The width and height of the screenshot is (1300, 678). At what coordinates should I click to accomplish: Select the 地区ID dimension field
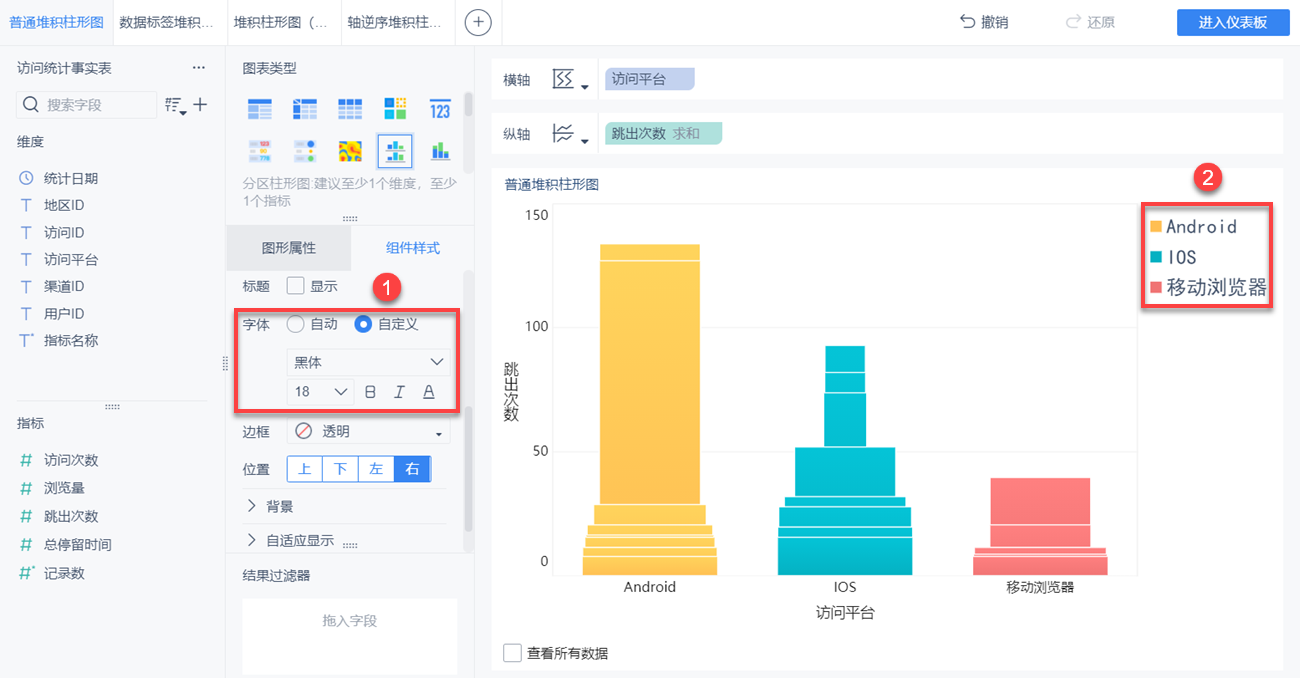(64, 205)
